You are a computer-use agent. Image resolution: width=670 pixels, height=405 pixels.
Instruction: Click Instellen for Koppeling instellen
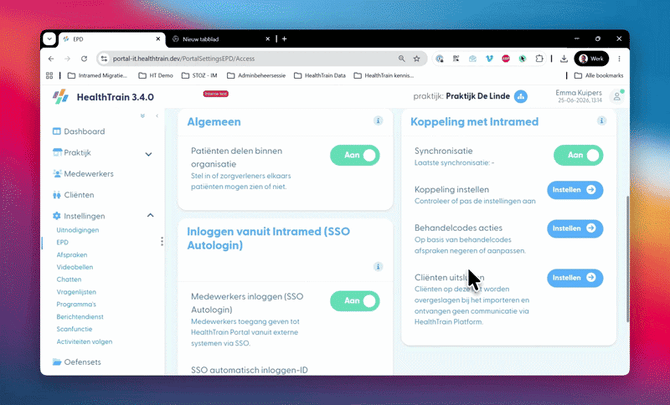pos(575,190)
